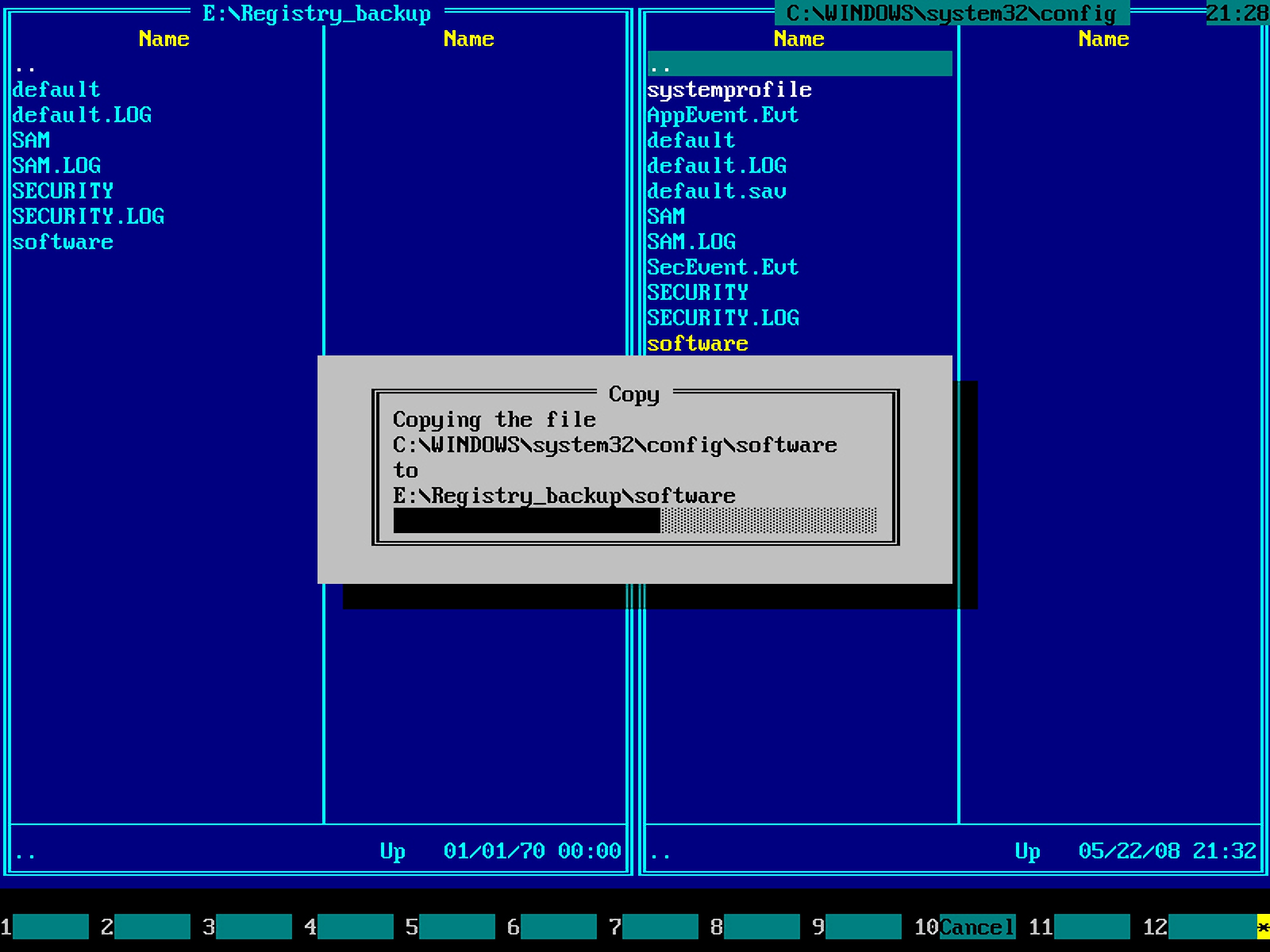This screenshot has width=1270, height=952.
Task: Select AppEvent.Evt in the right panel
Action: pos(722,115)
